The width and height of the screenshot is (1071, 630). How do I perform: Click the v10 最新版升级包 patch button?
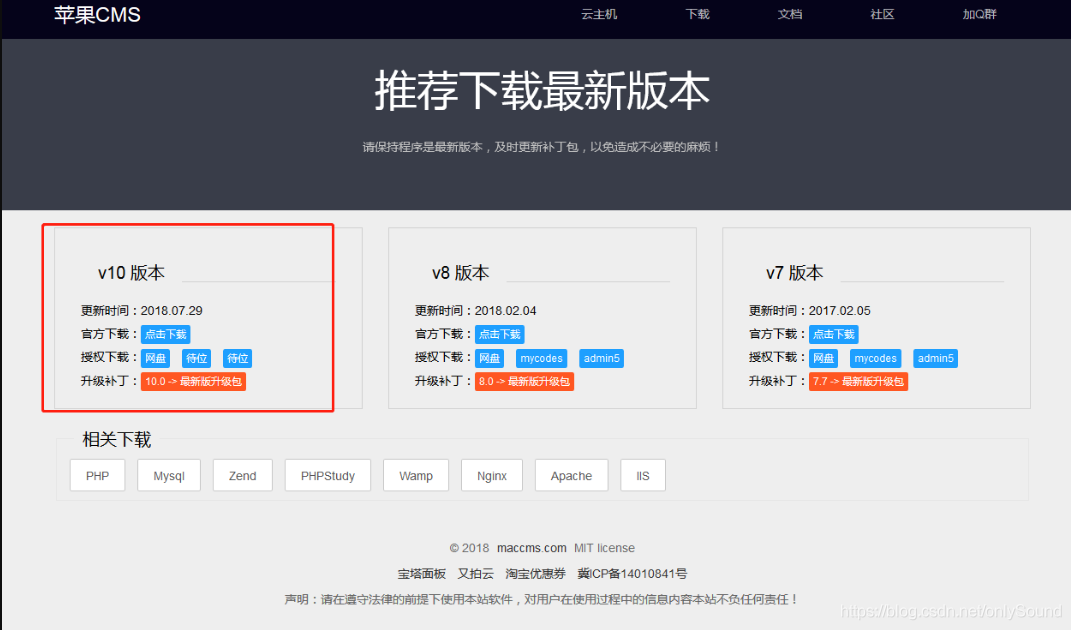[193, 381]
